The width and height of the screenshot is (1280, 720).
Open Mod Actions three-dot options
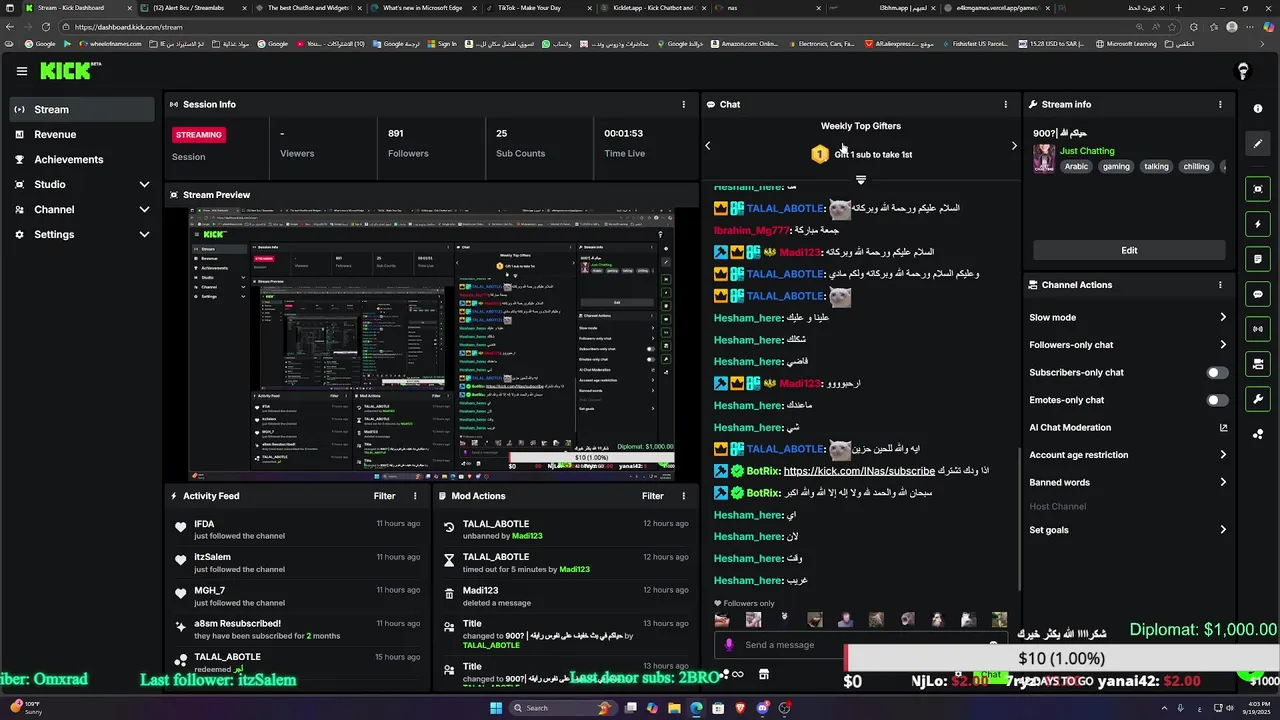pos(684,496)
